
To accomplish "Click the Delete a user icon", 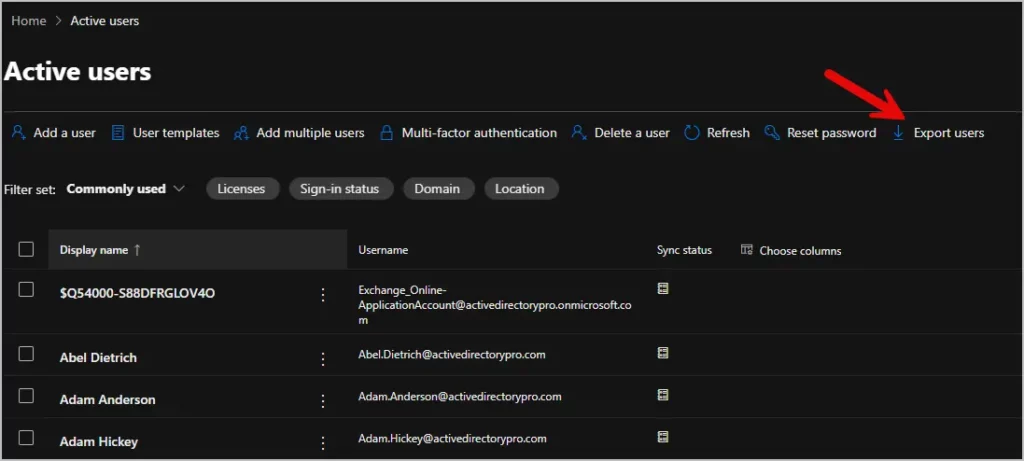I will click(x=579, y=133).
